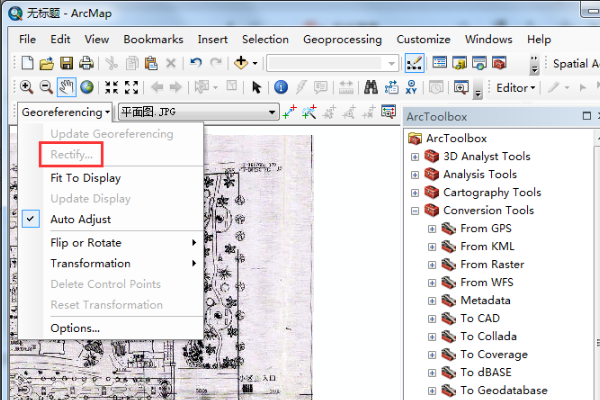Open the Customize menu
Viewport: 600px width, 400px height.
pyautogui.click(x=423, y=39)
